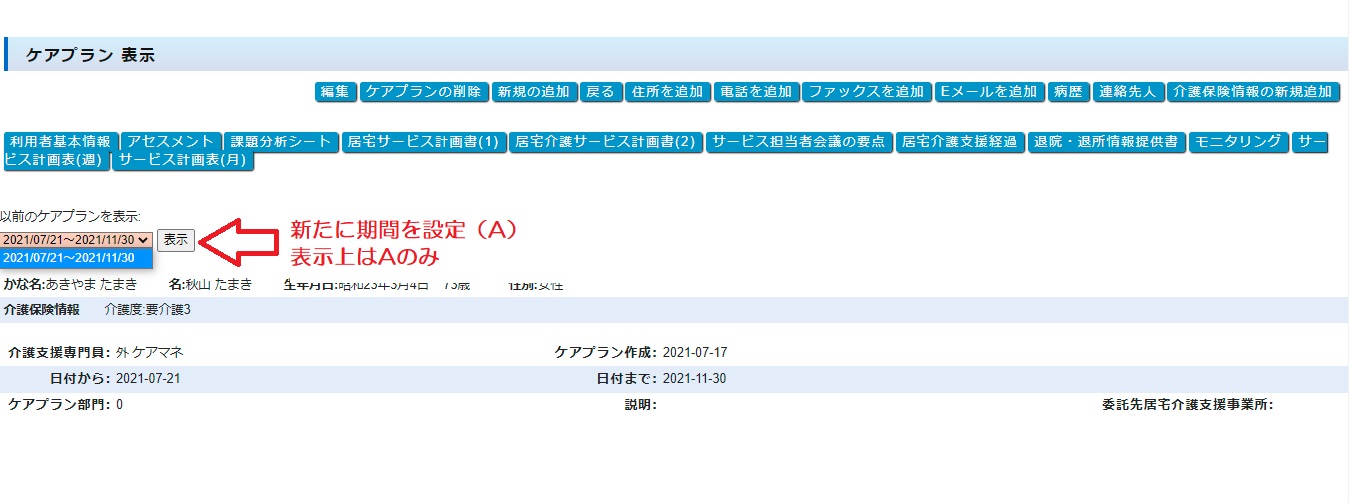Open the アセスメント tab

pos(171,142)
